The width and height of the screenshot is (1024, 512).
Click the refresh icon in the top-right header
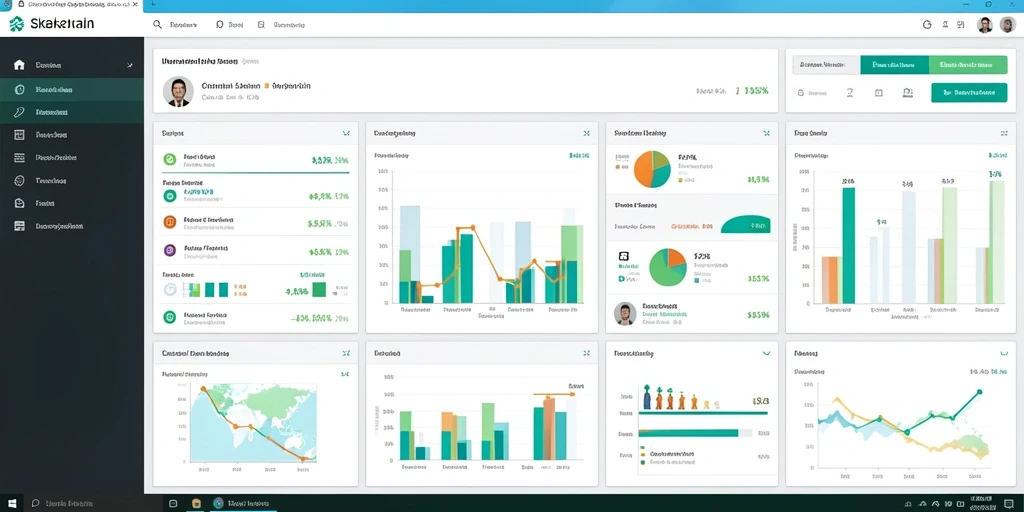click(926, 25)
